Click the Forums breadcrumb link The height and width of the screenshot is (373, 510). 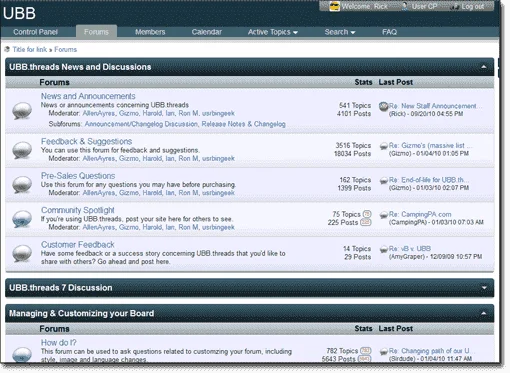pos(66,49)
